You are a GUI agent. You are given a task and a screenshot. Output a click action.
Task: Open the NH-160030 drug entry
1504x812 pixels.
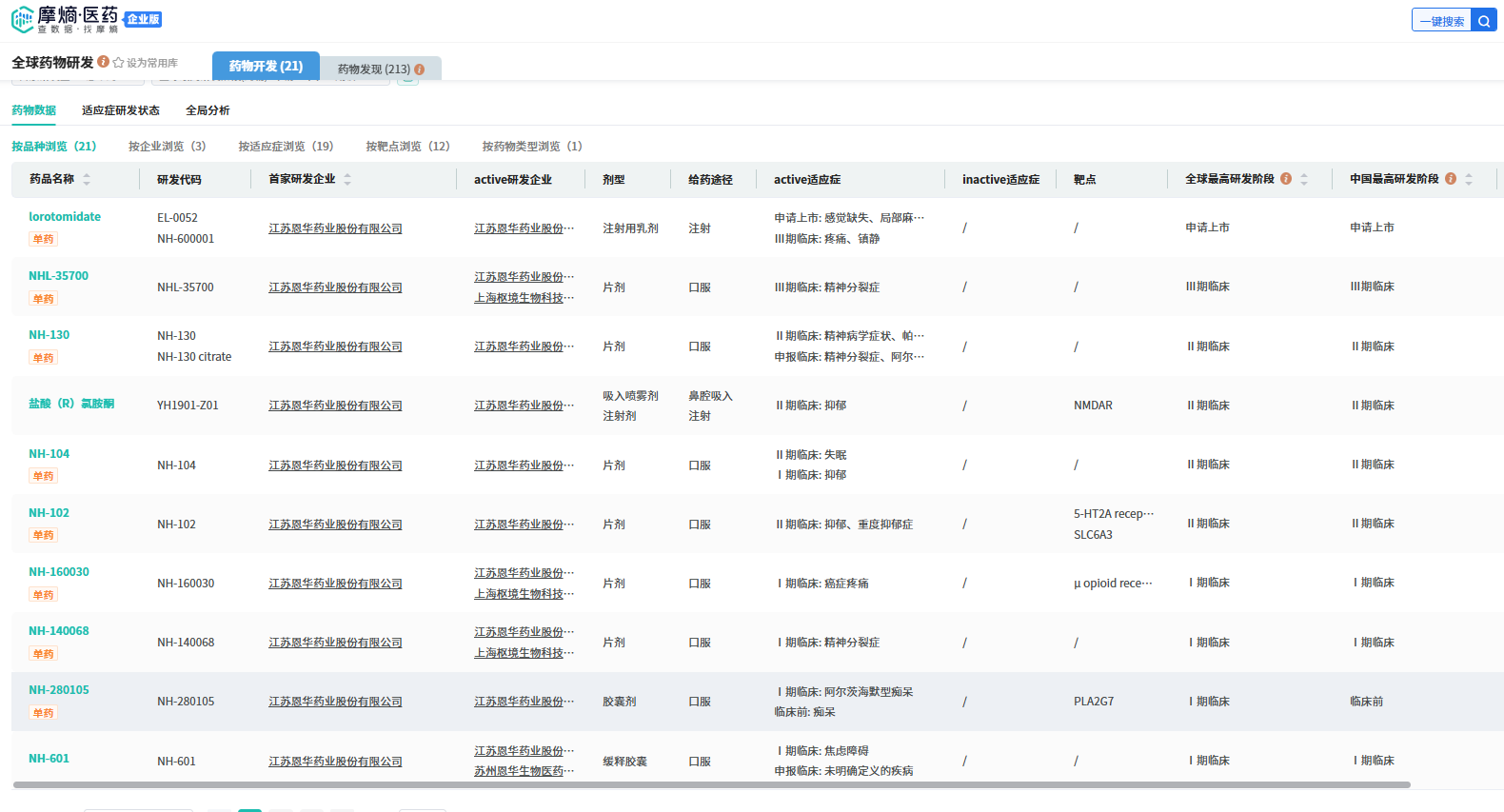[59, 572]
